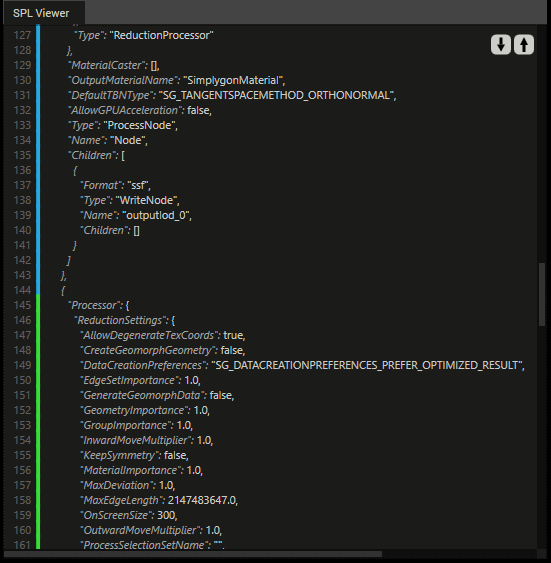
Task: Click "GroupImportance" key
Action: click(126, 425)
